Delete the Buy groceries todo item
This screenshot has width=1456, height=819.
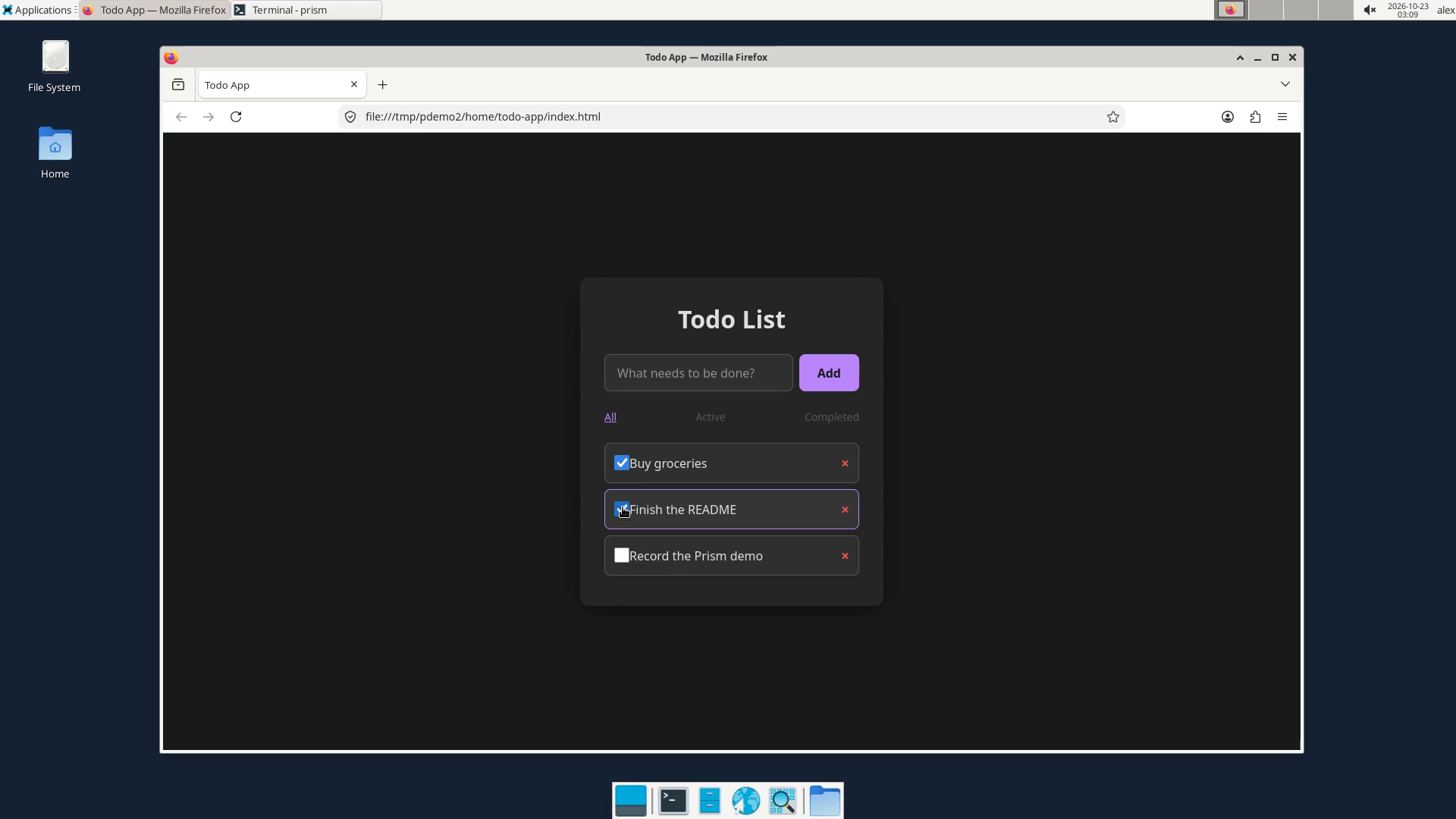tap(845, 463)
